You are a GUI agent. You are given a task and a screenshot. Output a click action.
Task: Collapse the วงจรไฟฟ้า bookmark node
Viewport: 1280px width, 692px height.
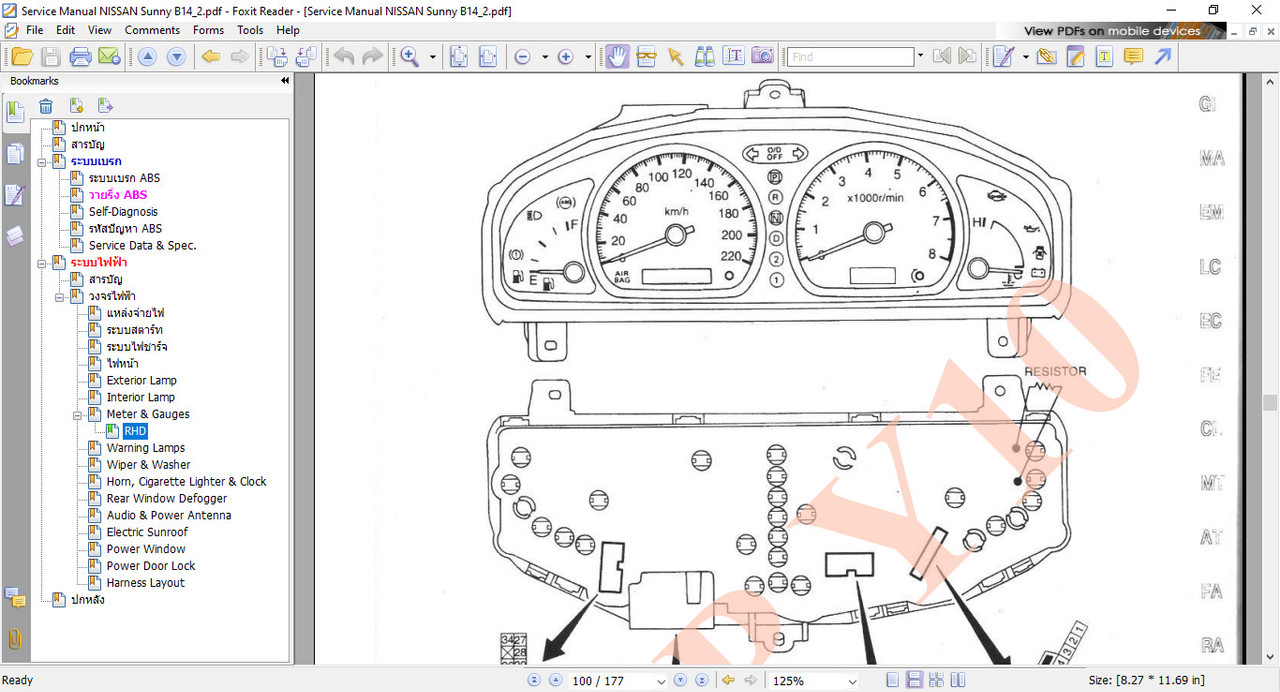pos(60,296)
